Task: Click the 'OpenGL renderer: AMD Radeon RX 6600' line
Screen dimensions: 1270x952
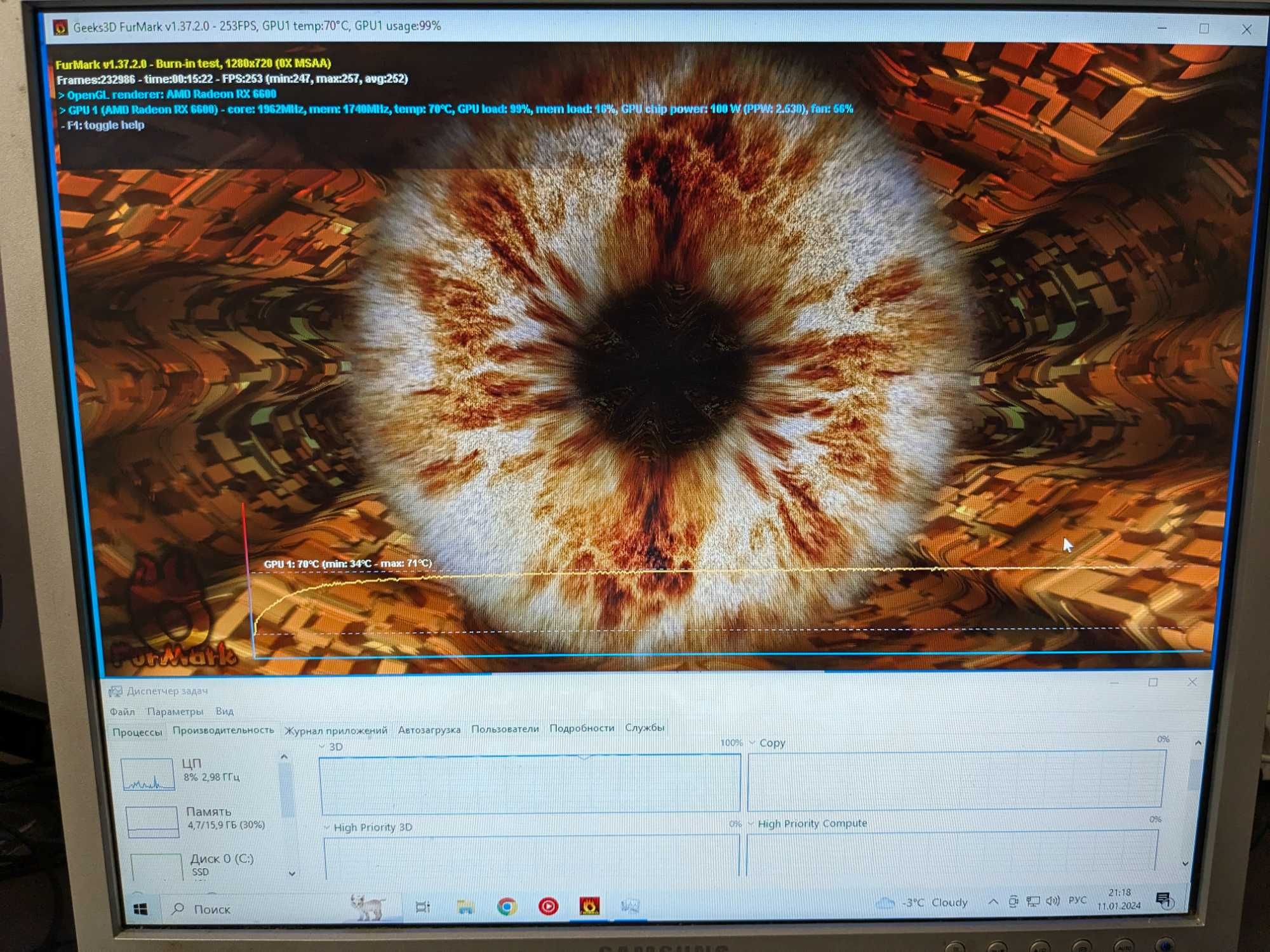Action: coord(167,95)
